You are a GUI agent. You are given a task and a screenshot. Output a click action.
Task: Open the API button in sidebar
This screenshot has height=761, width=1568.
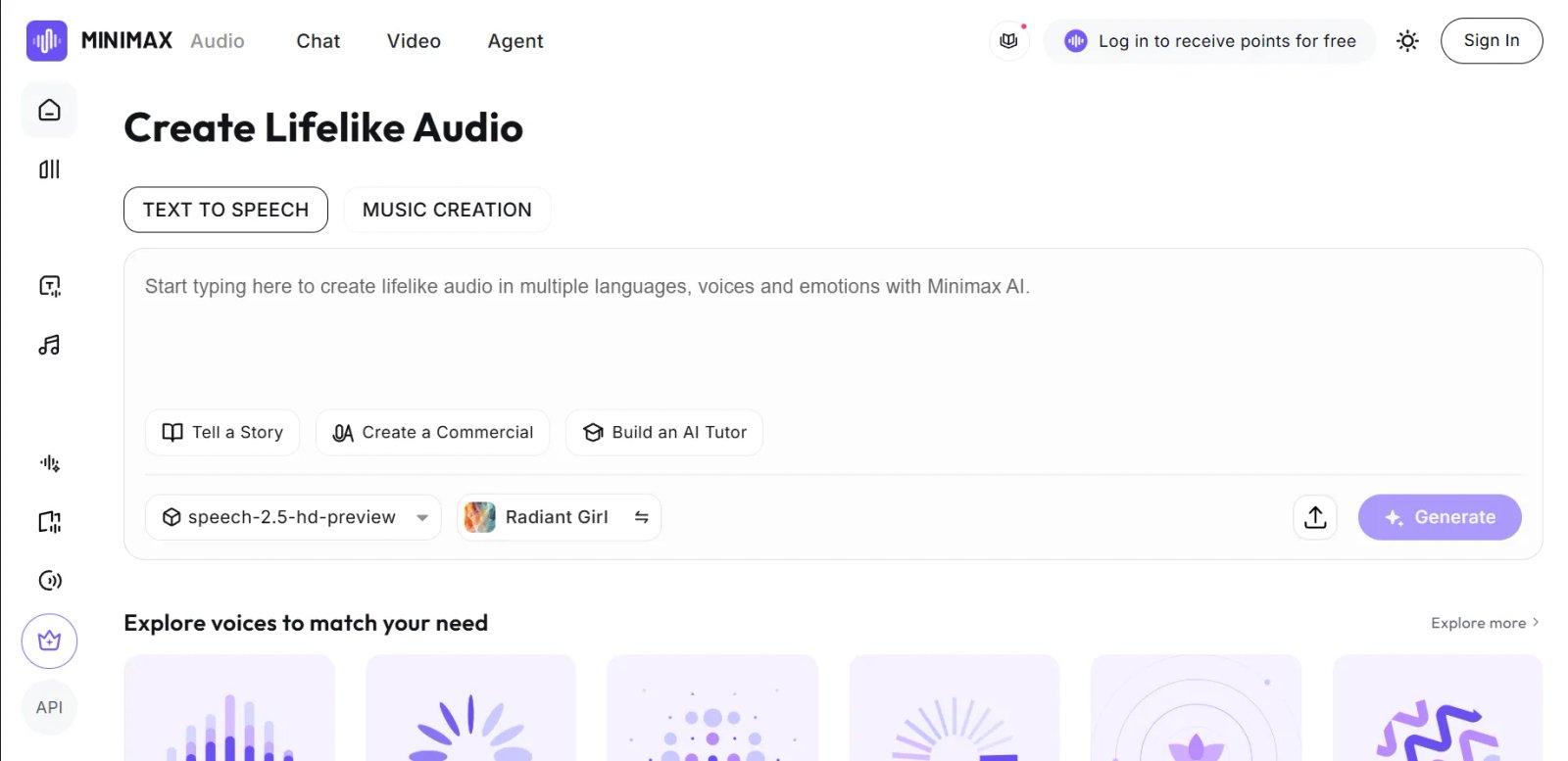(49, 707)
